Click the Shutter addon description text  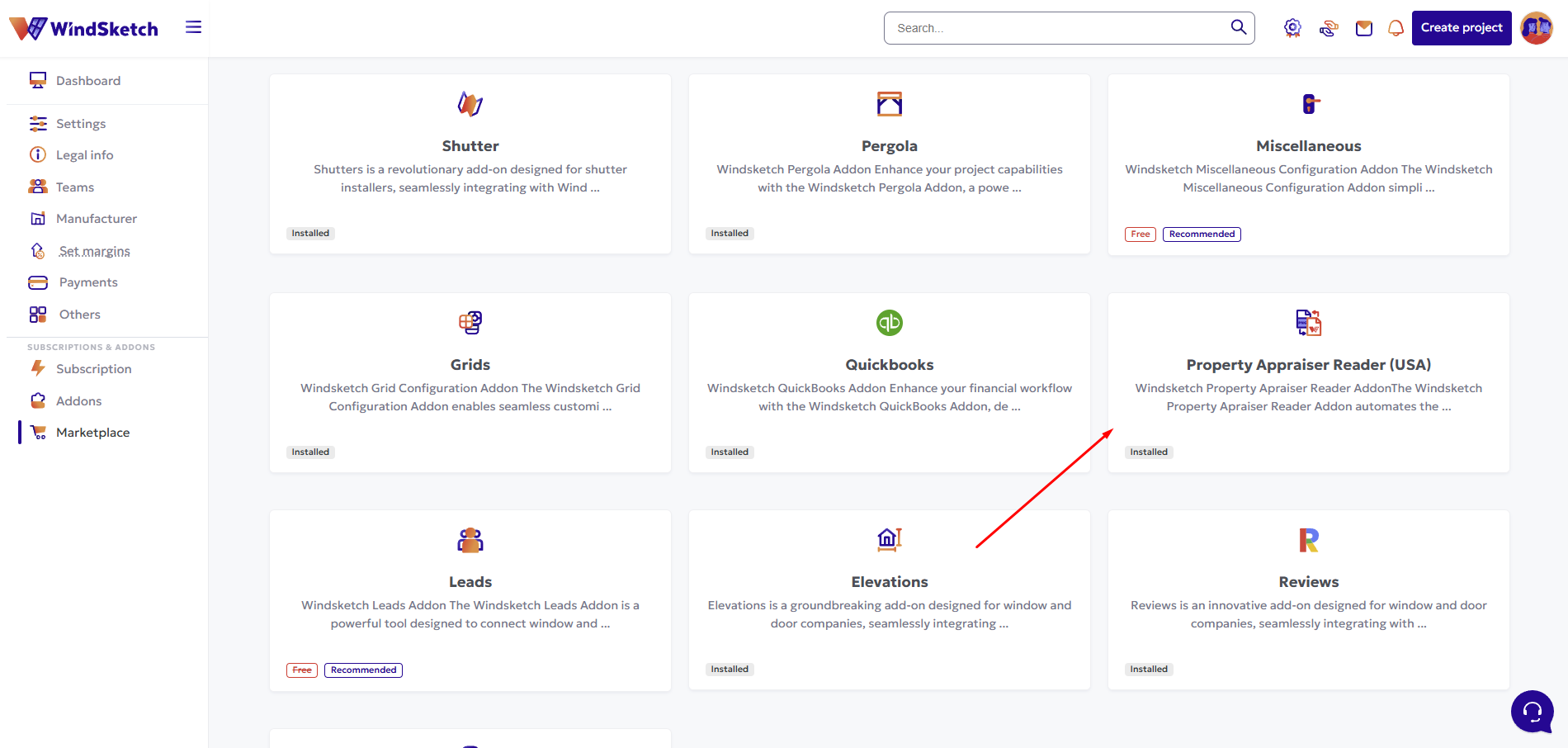(x=470, y=178)
